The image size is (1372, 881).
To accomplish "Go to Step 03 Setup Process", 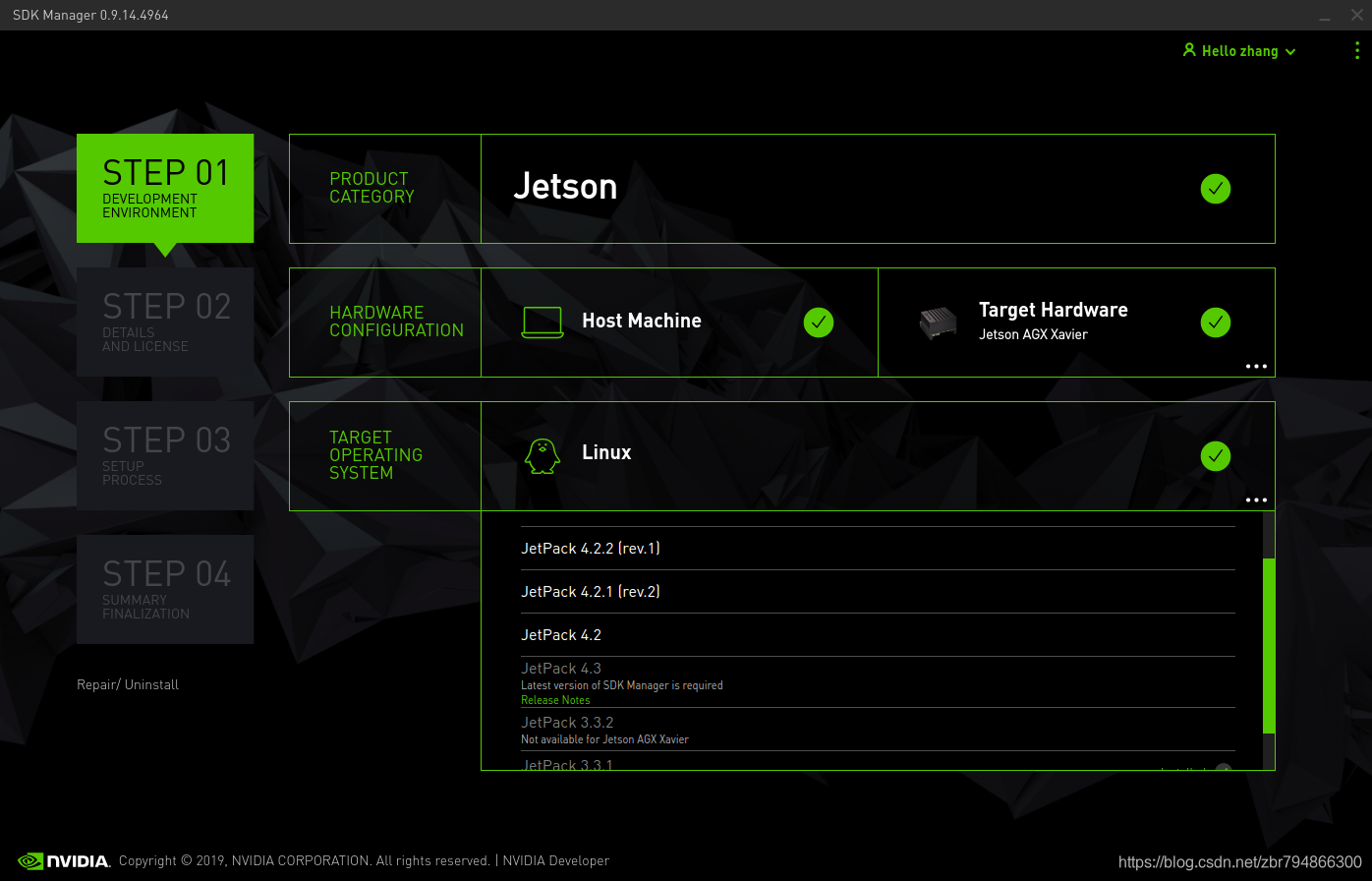I will coord(165,455).
